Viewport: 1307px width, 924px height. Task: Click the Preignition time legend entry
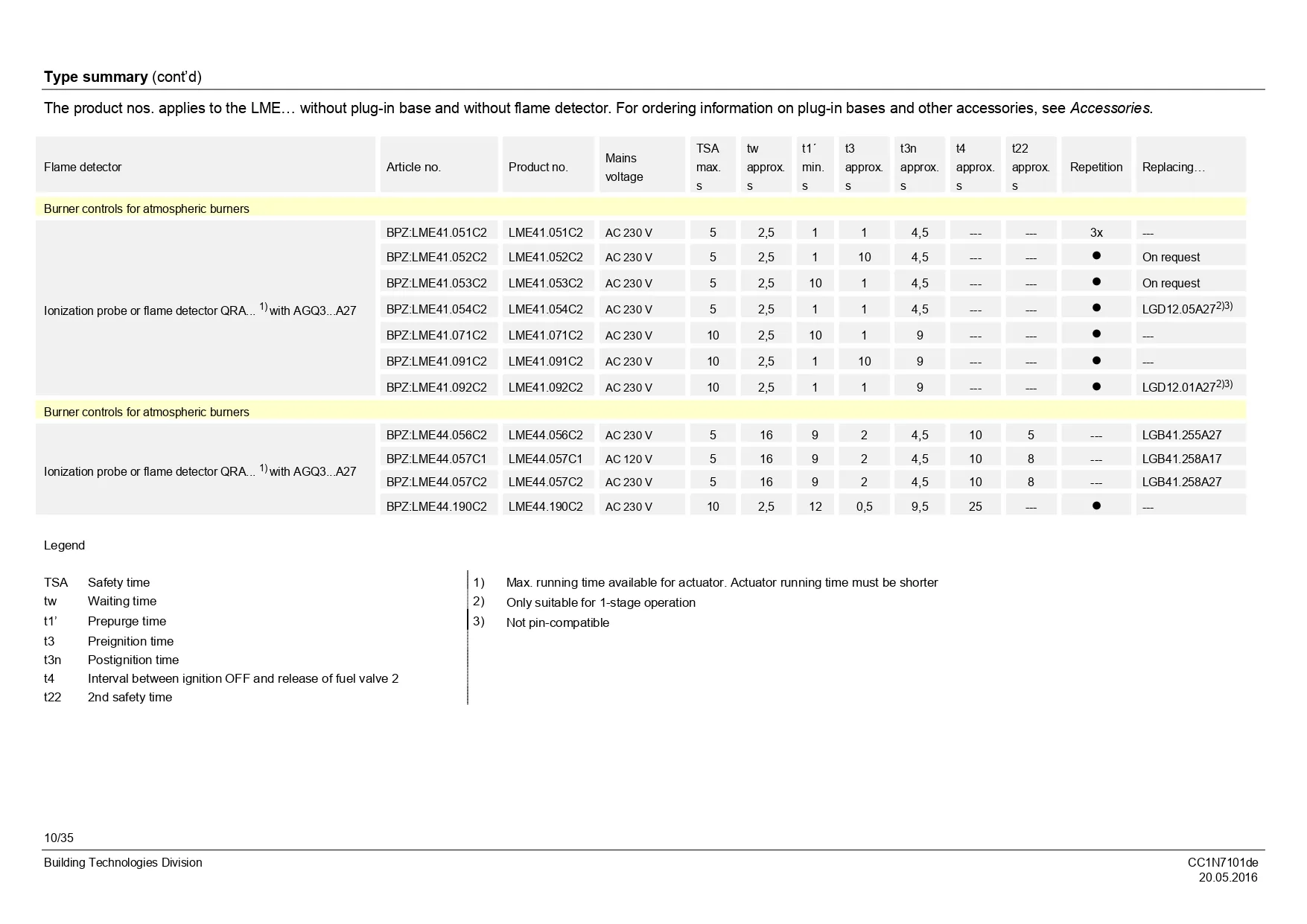(x=130, y=641)
